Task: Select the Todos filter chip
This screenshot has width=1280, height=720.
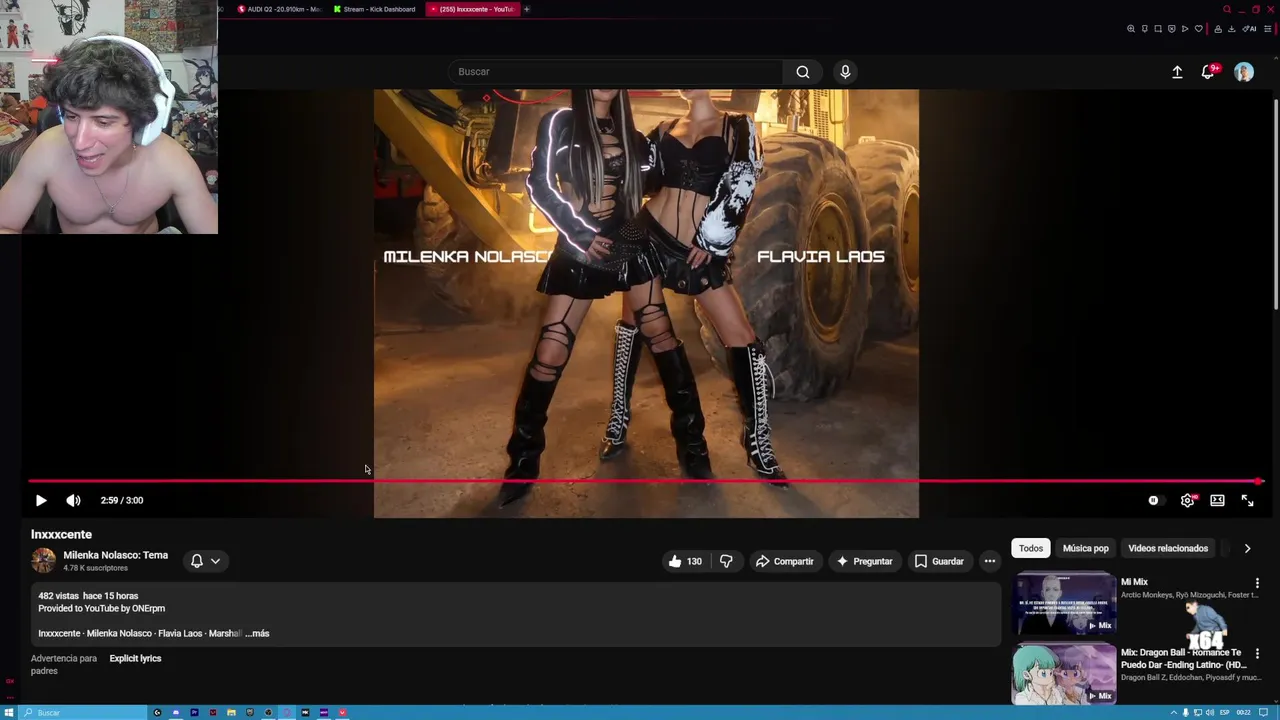Action: coord(1031,548)
